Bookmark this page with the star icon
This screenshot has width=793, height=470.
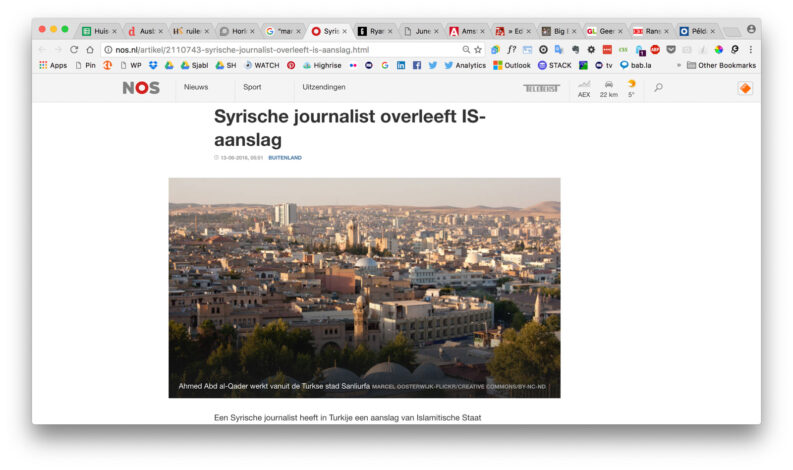pos(478,49)
